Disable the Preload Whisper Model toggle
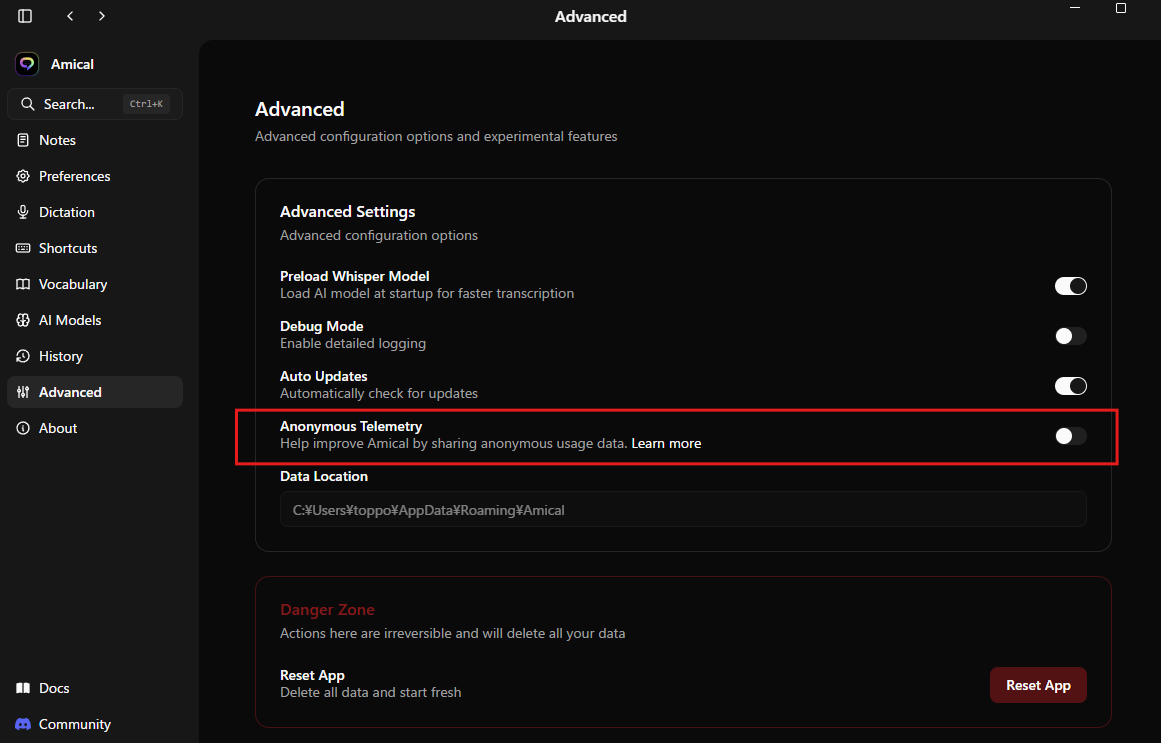 [1070, 286]
